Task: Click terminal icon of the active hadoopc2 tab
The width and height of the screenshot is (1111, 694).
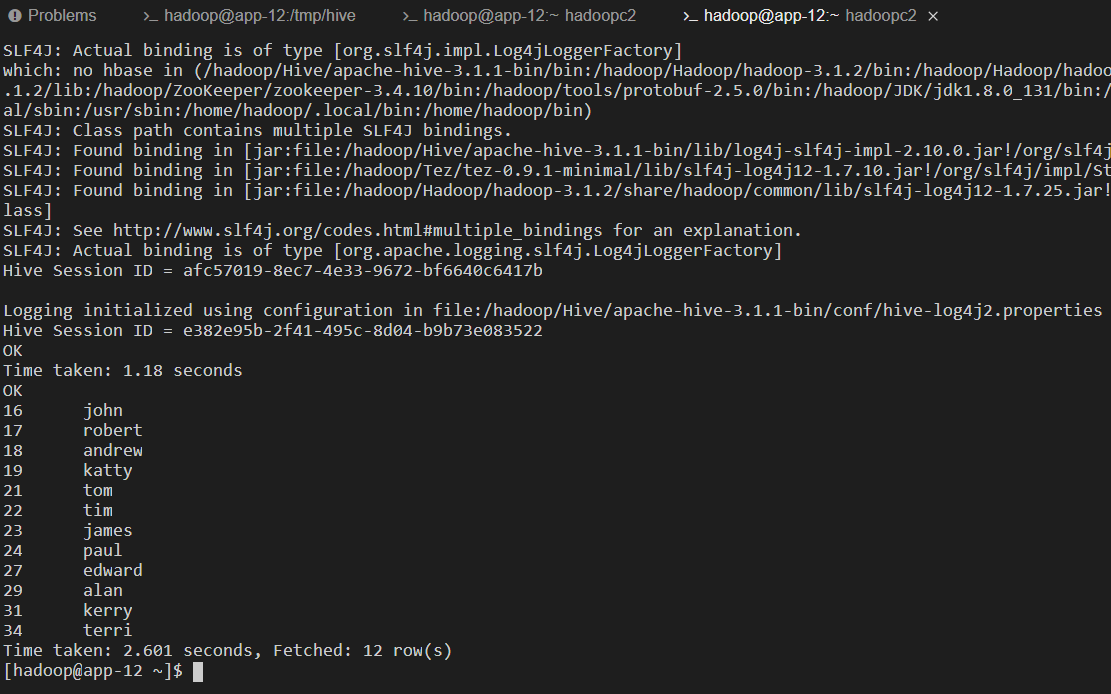Action: point(690,16)
